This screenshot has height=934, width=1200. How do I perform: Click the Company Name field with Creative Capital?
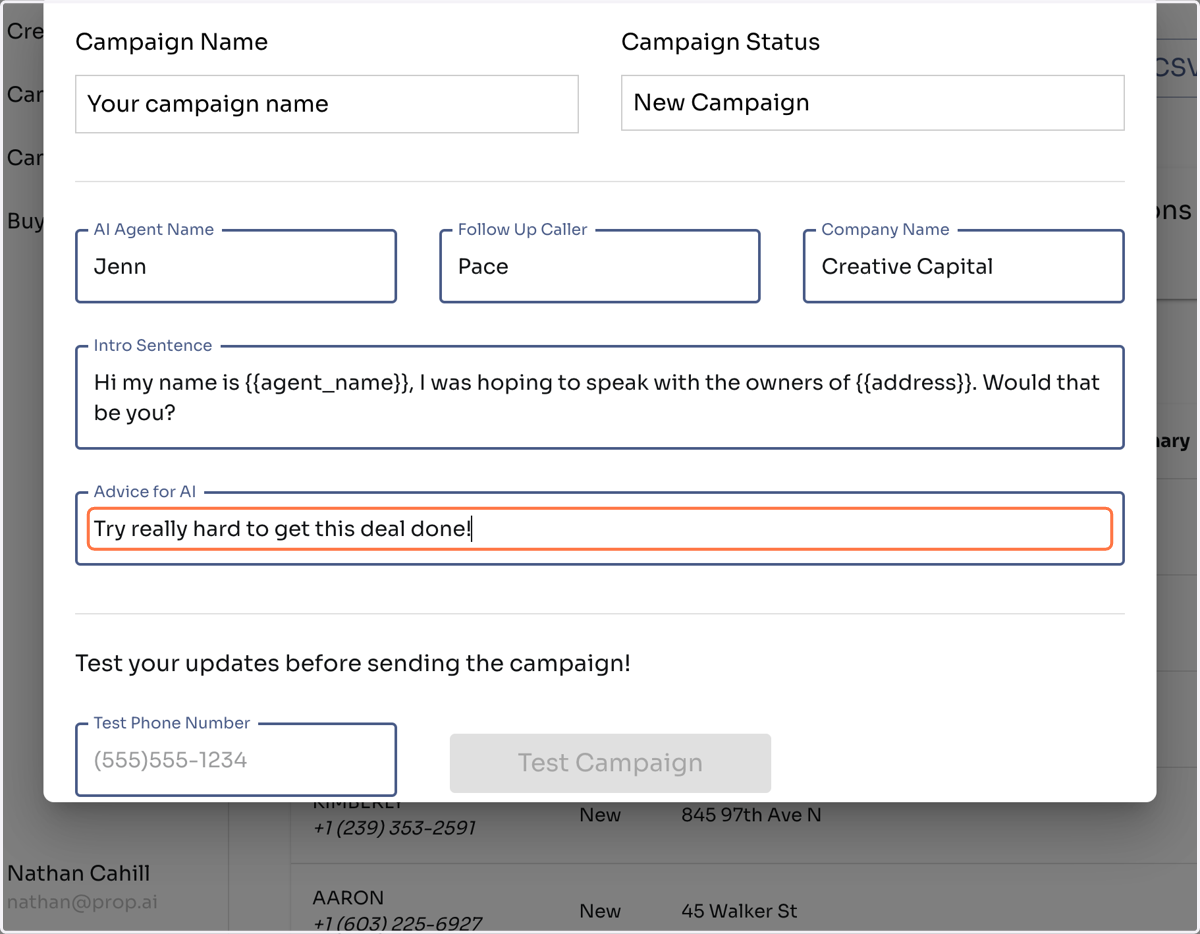(x=964, y=266)
